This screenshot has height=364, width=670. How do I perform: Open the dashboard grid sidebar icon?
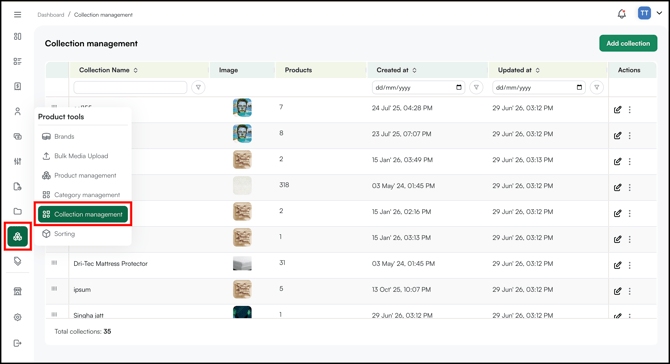[x=18, y=36]
